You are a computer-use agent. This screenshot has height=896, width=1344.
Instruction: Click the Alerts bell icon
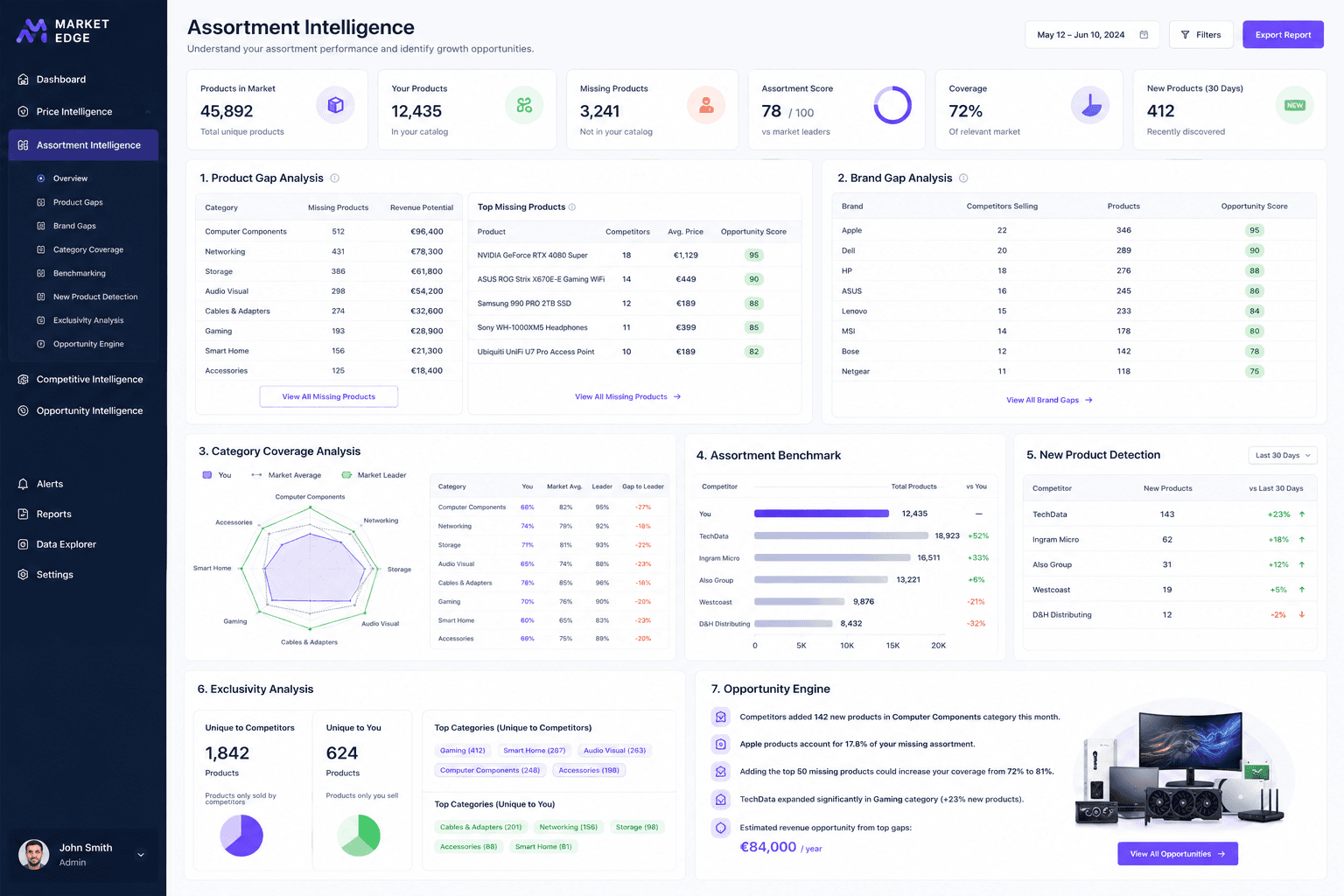(x=23, y=484)
